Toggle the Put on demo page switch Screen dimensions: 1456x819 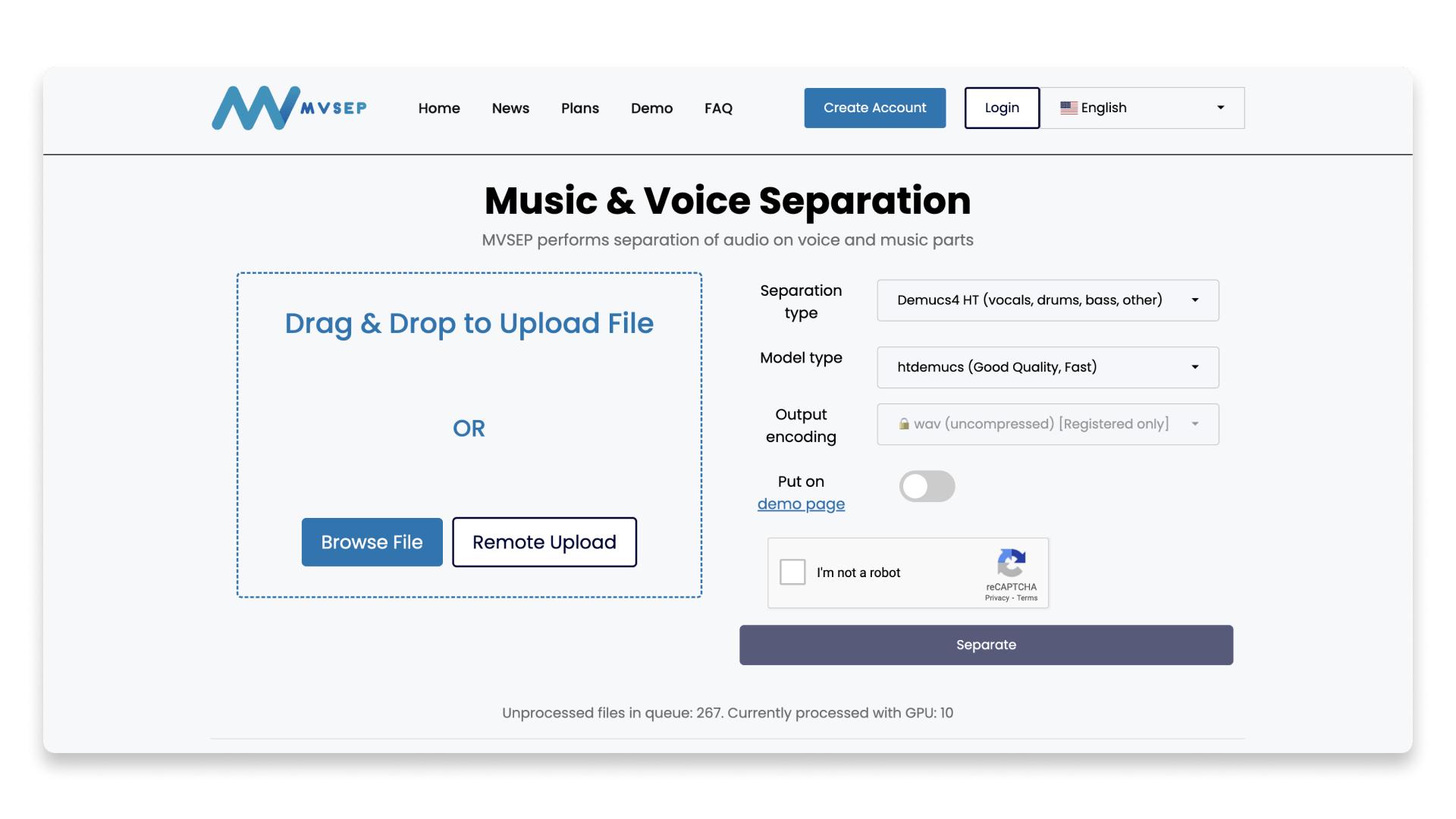tap(927, 486)
